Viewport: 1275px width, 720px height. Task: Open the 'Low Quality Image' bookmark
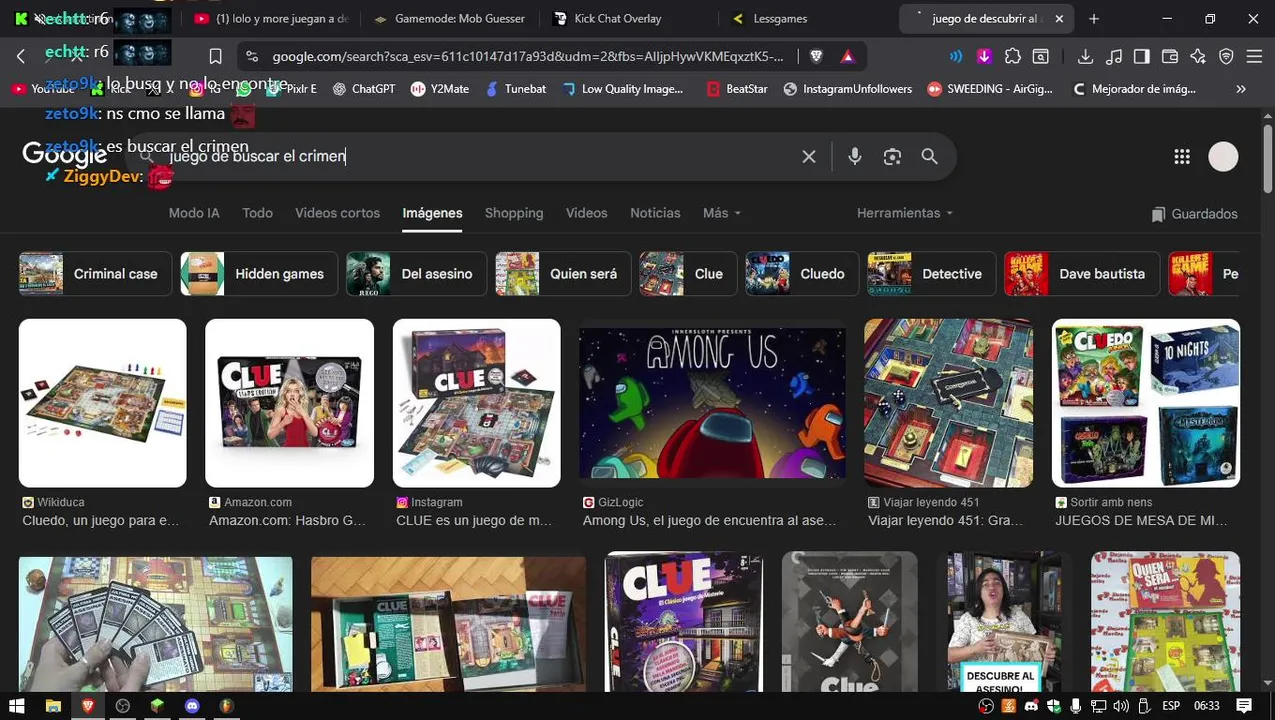click(622, 89)
